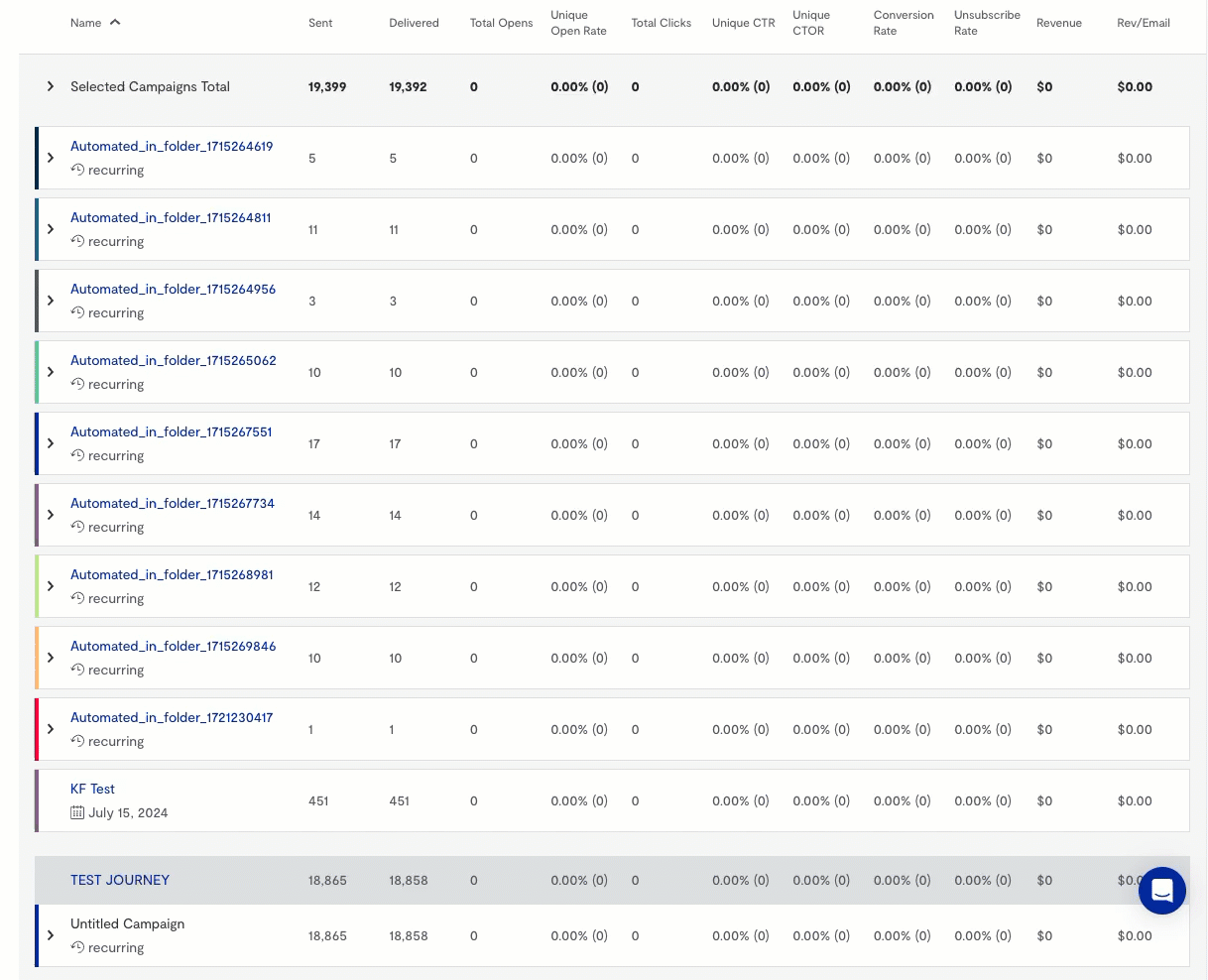The image size is (1208, 980).
Task: Open the KF Test campaign link
Action: (x=92, y=789)
